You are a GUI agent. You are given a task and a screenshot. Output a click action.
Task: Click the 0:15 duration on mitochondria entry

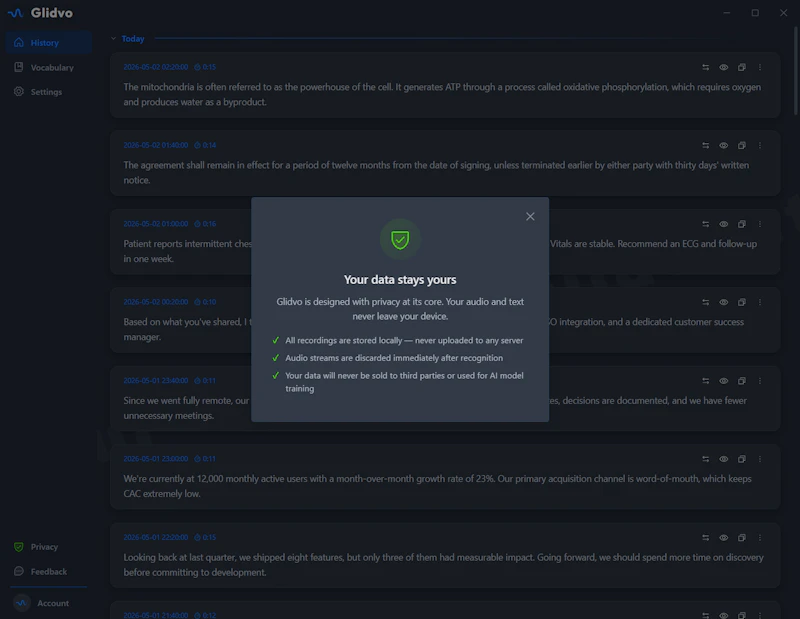tap(205, 67)
